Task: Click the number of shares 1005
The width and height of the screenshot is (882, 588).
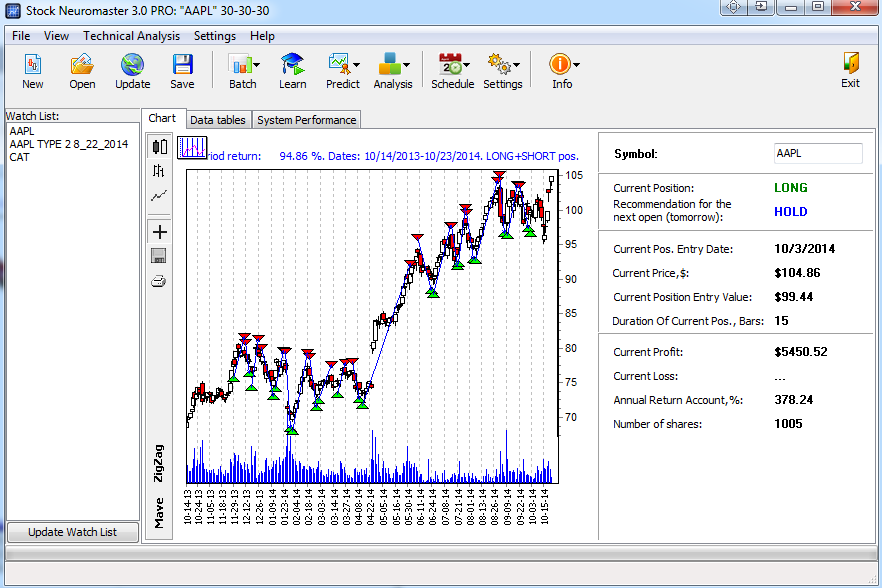Action: point(788,424)
